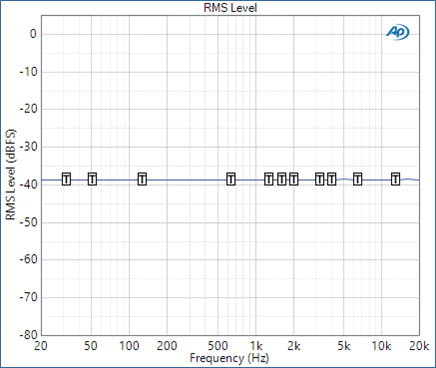This screenshot has height=368, width=436.
Task: Select the T marker between 5k and 10k
Action: [x=357, y=179]
